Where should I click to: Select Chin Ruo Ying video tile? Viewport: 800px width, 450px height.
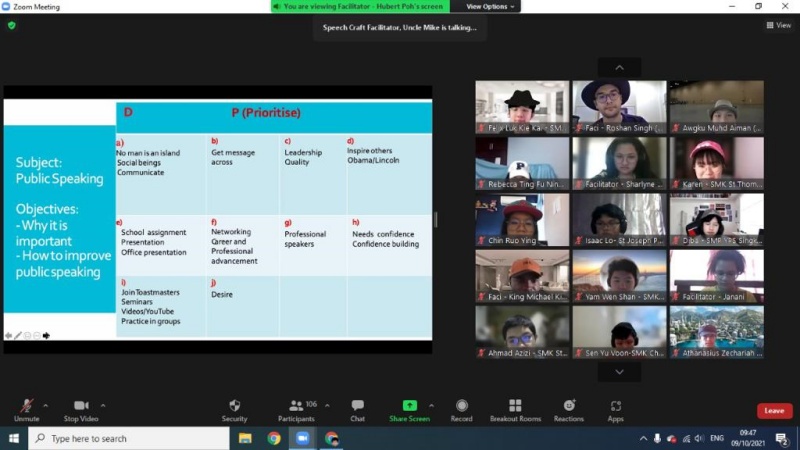(522, 219)
